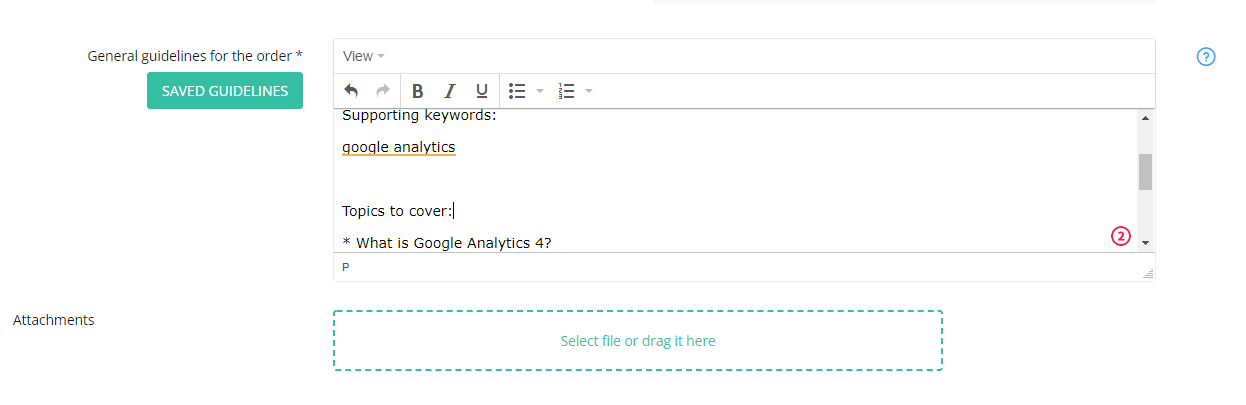Click the SAVED GUIDELINES button
1246x405 pixels.
[225, 91]
